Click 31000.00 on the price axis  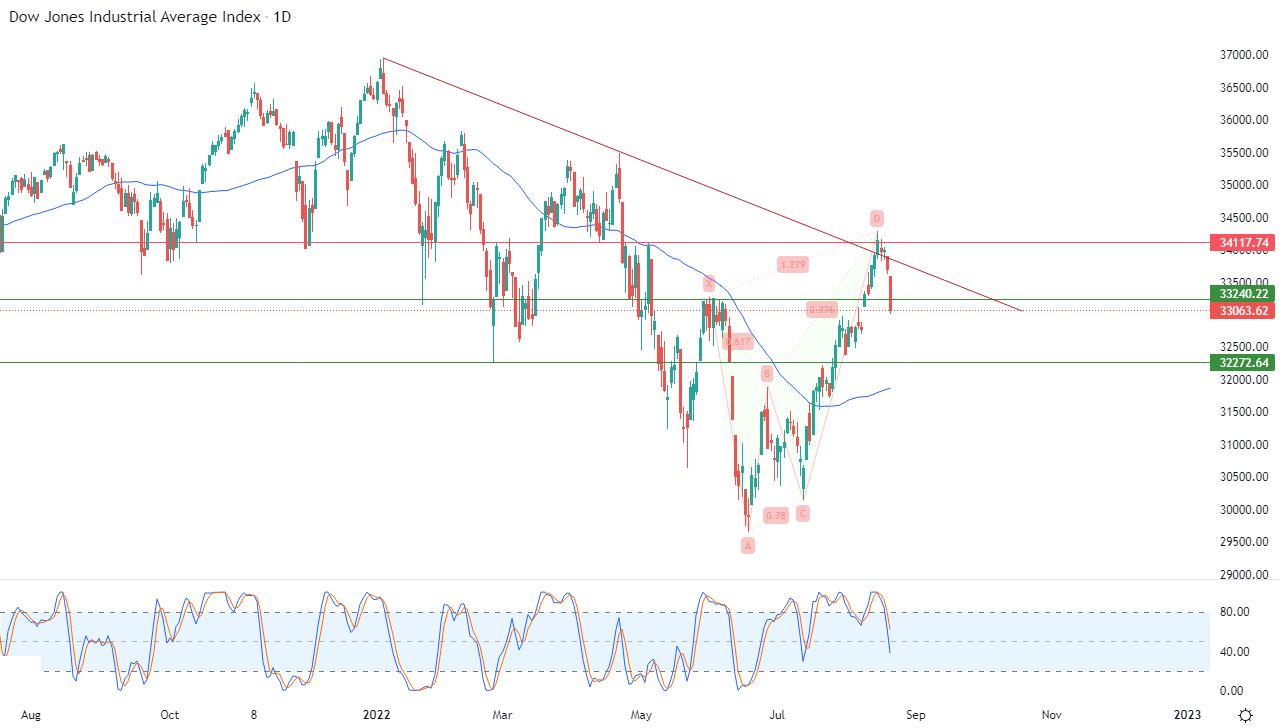[x=1243, y=445]
